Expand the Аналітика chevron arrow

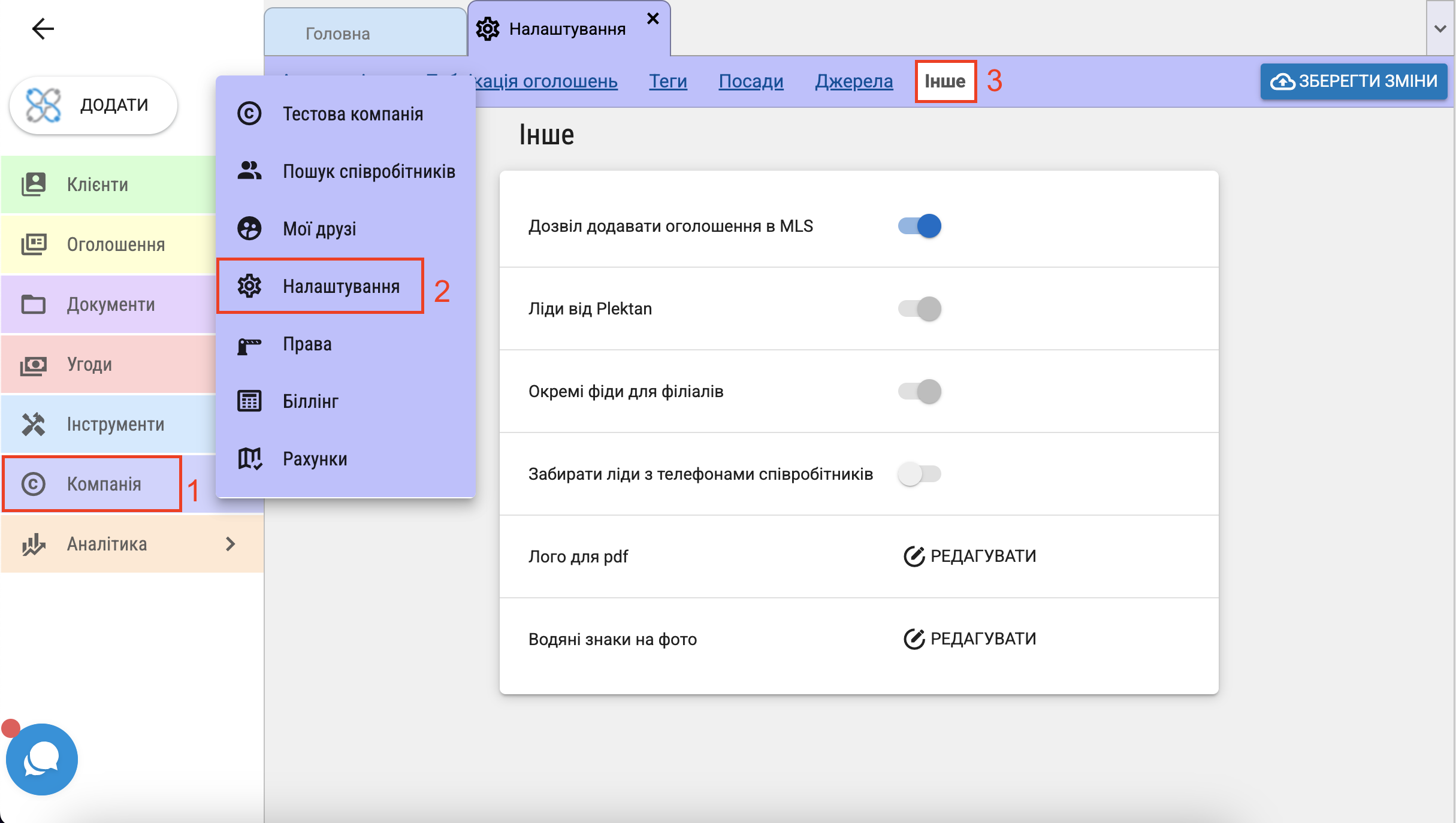pyautogui.click(x=231, y=544)
